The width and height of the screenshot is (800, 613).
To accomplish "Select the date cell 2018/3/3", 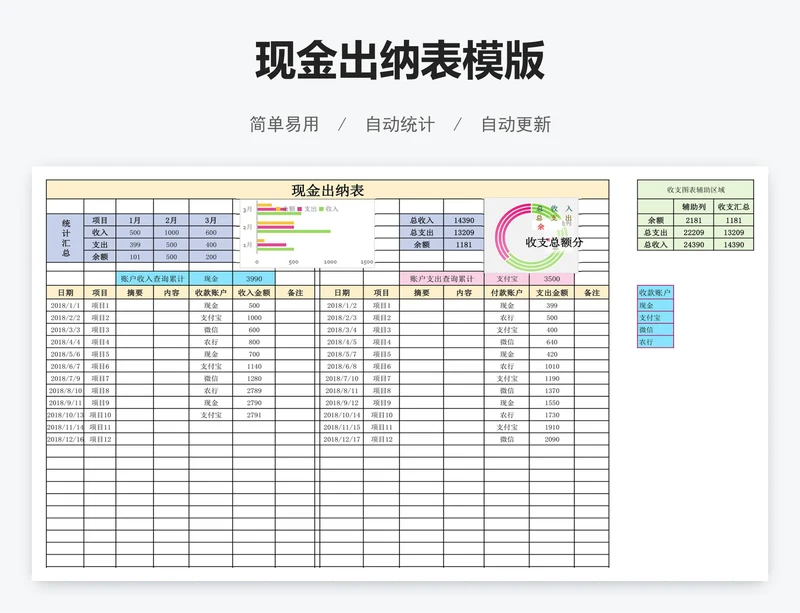I will click(x=65, y=330).
